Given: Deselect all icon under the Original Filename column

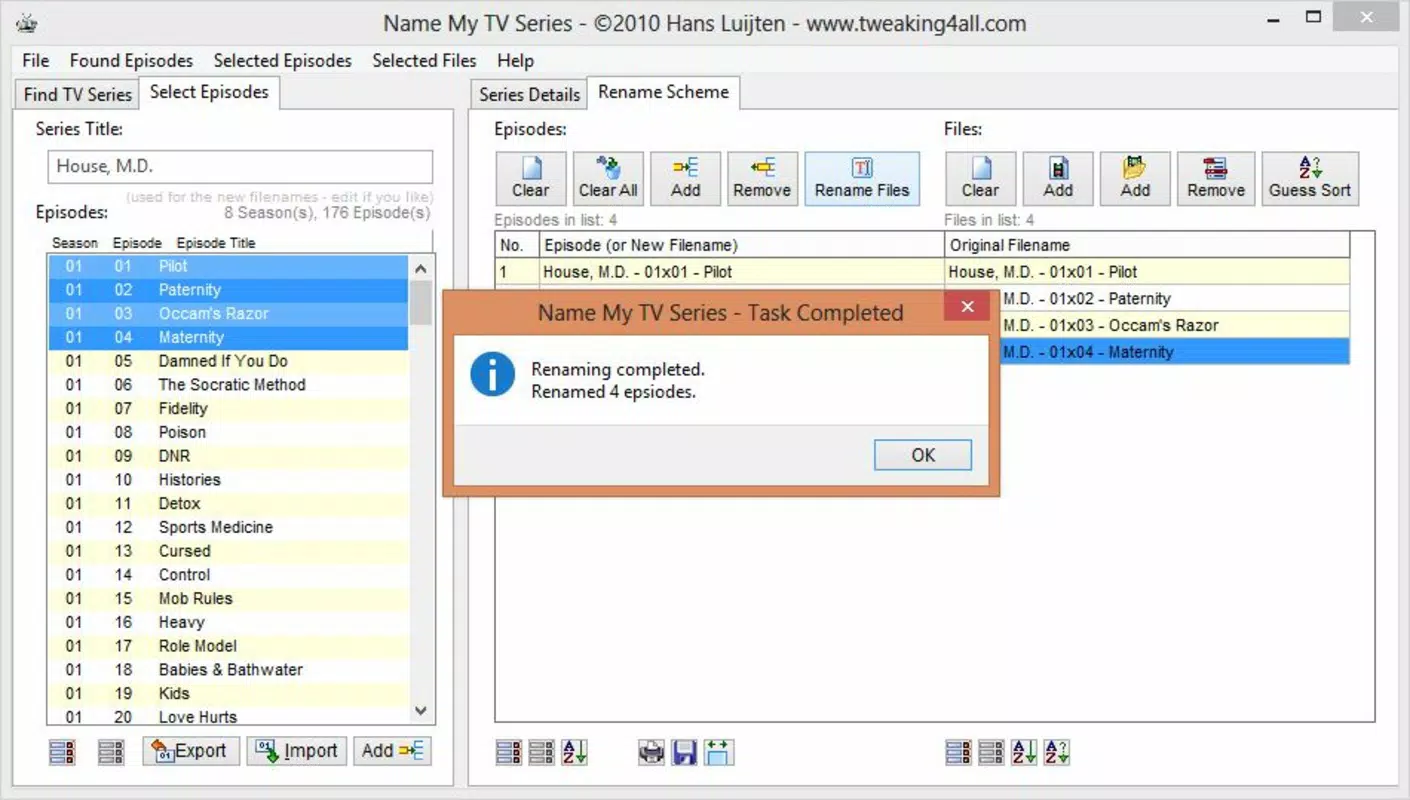Looking at the screenshot, I should coord(991,752).
